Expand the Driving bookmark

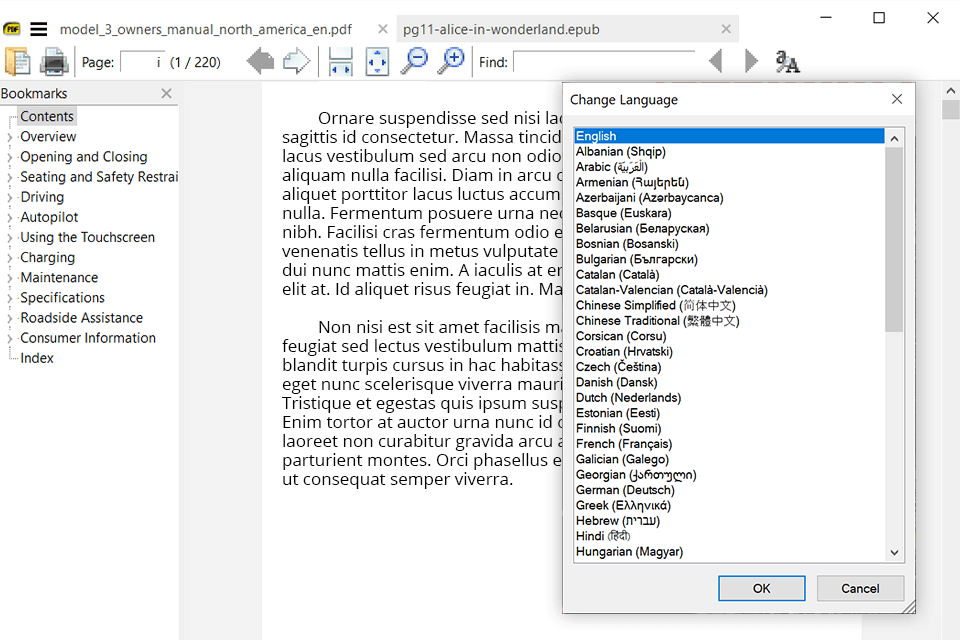[x=10, y=198]
